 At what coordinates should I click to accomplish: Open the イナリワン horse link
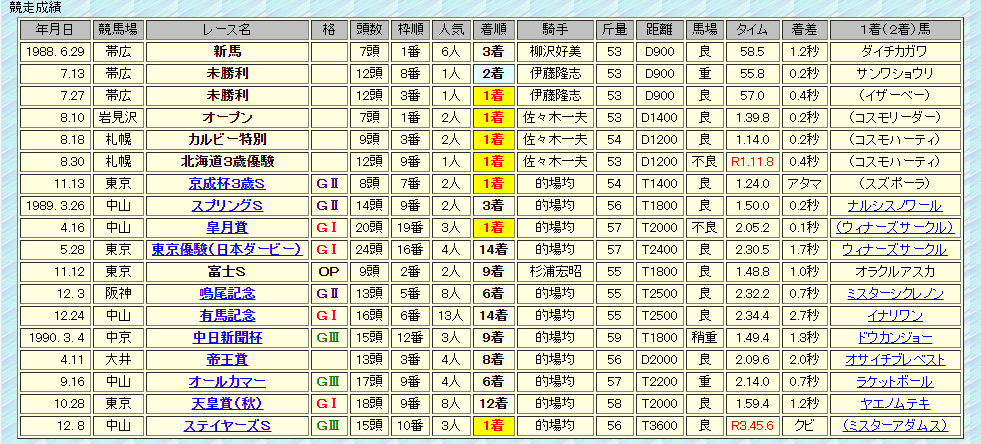(x=896, y=315)
